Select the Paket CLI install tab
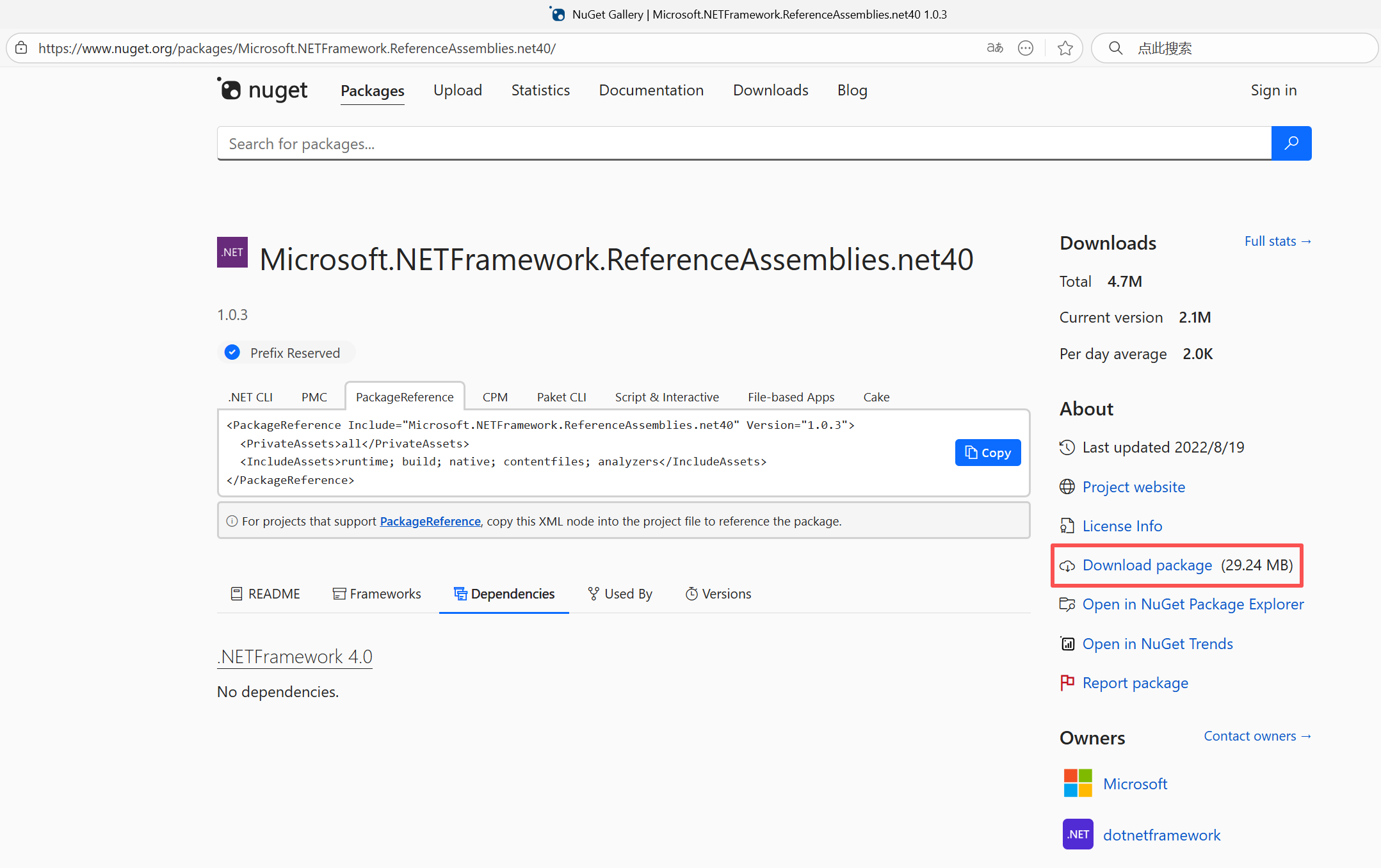The image size is (1381, 868). [x=561, y=397]
